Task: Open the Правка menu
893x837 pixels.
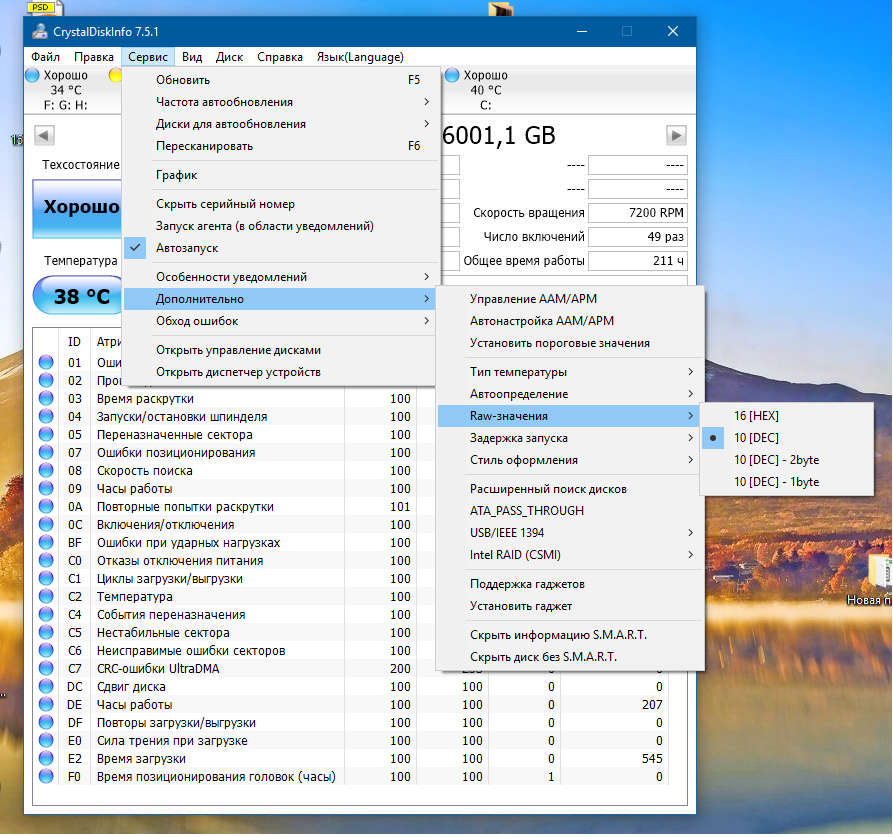Action: click(x=93, y=57)
